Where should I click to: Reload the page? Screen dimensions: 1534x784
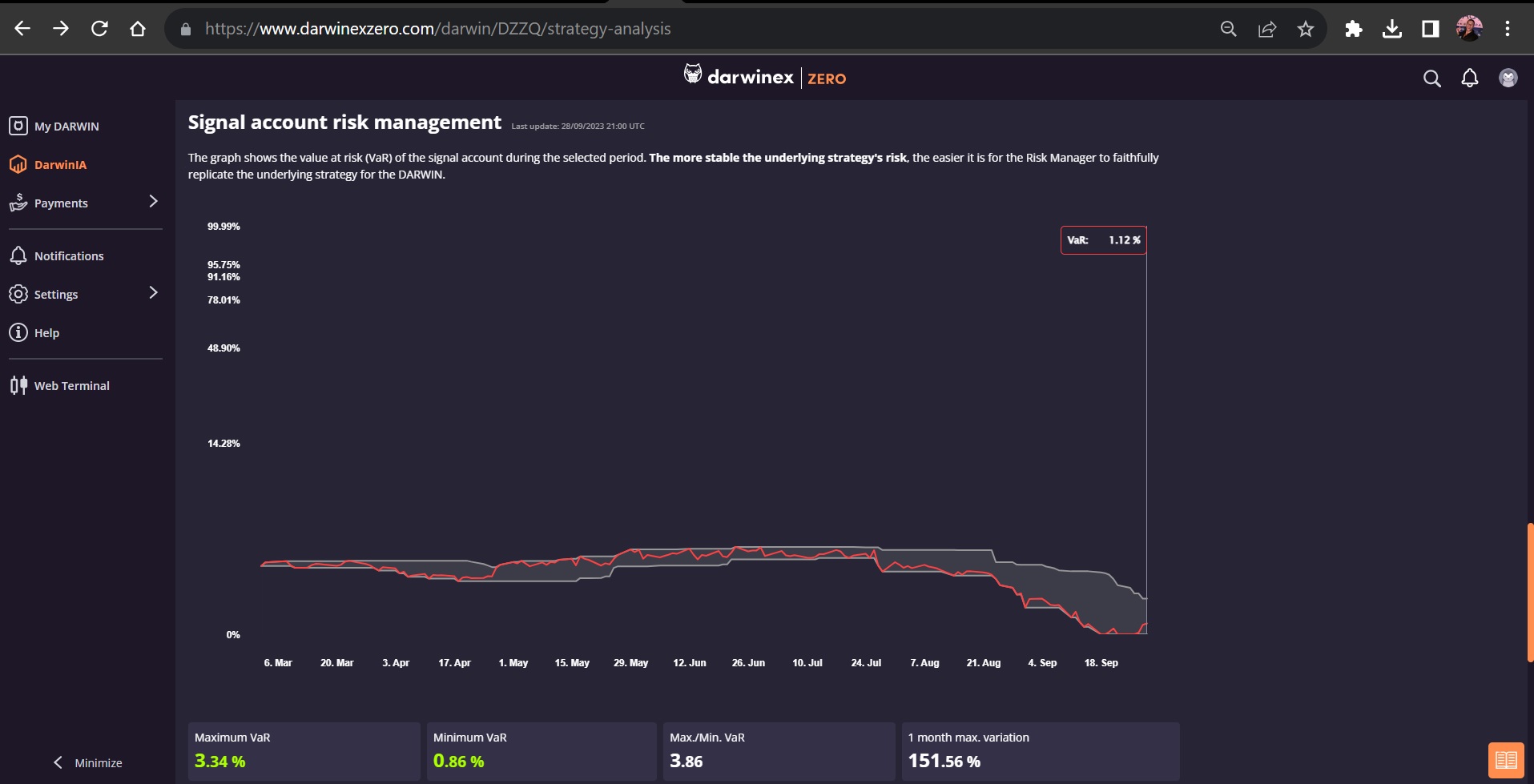click(x=99, y=29)
